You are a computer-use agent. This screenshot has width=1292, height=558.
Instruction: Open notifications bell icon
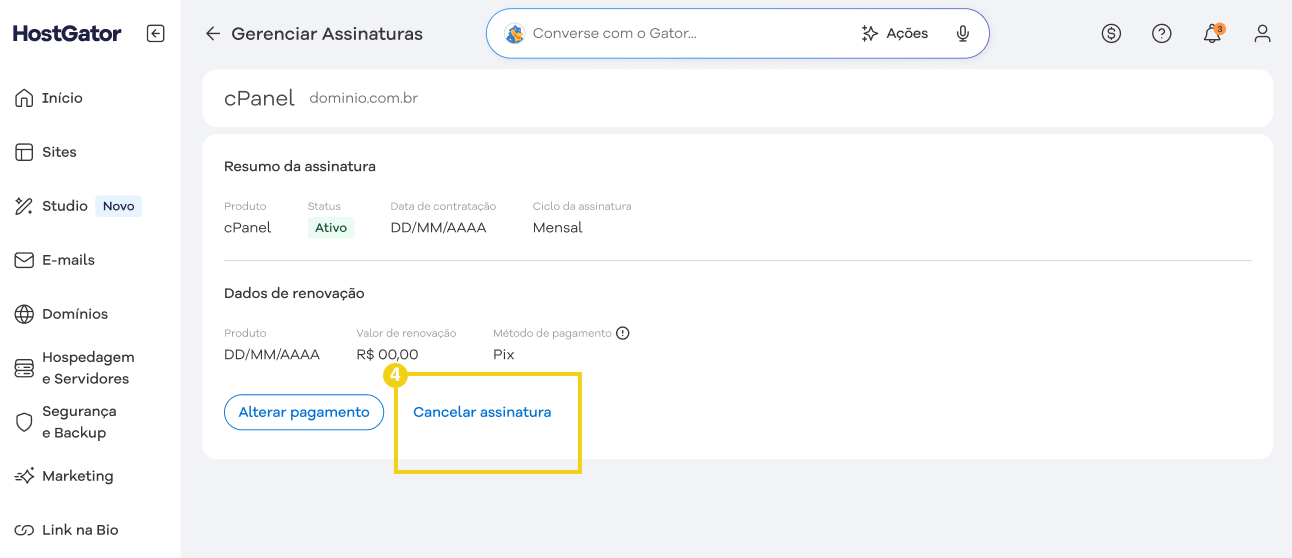click(1212, 34)
